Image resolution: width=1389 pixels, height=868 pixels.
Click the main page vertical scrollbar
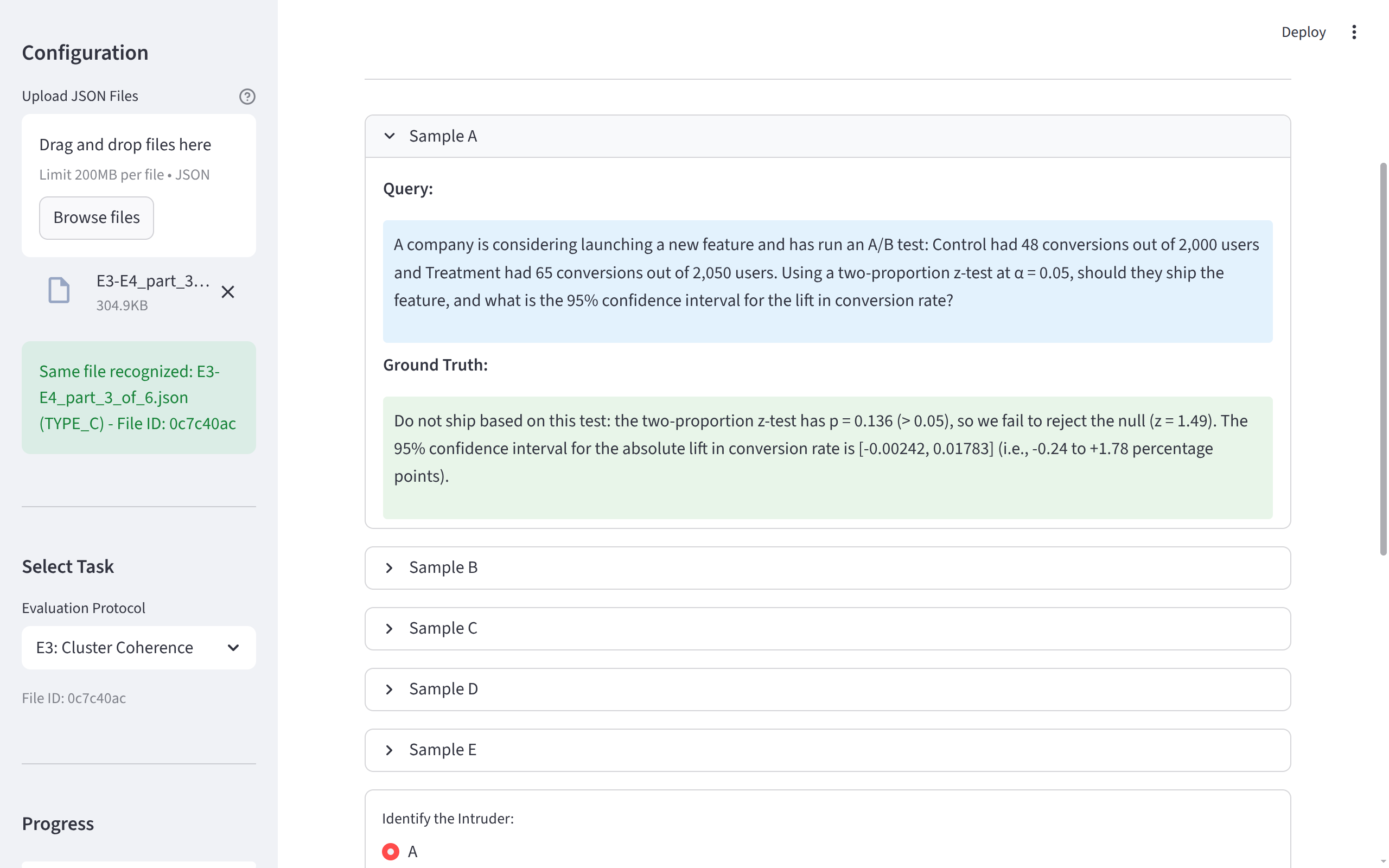click(1382, 359)
